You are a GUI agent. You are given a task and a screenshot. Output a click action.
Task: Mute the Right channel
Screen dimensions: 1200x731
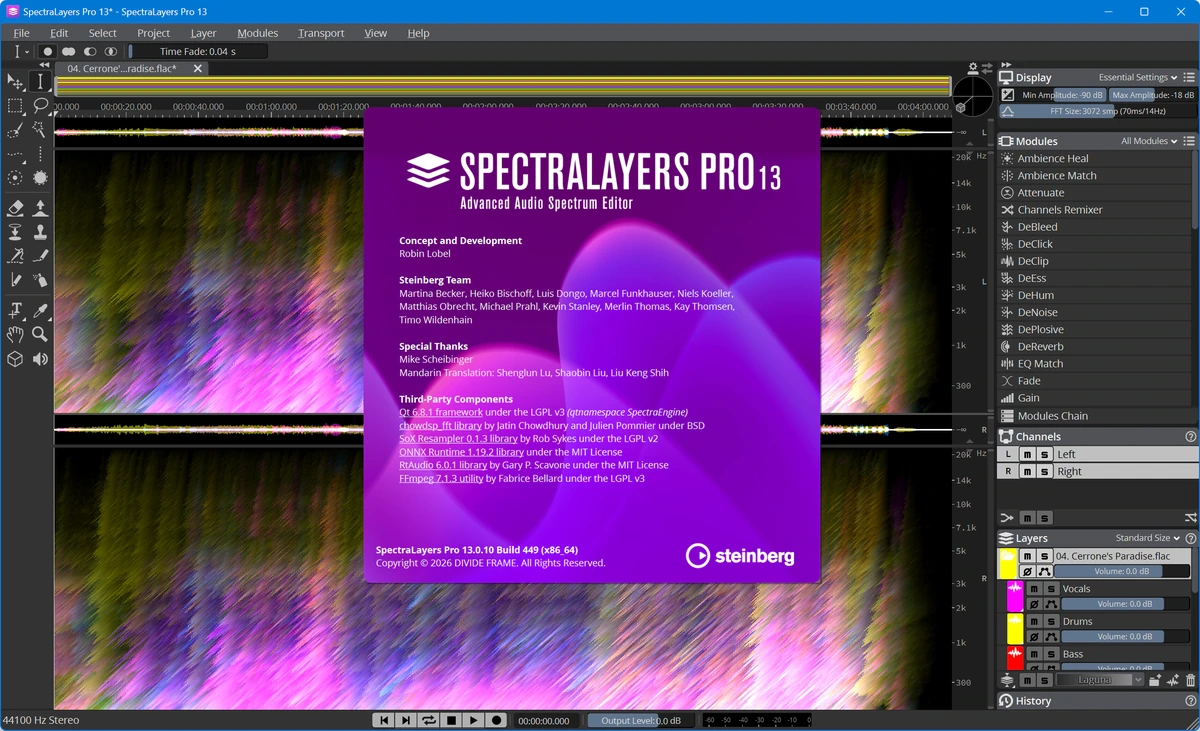pos(1027,471)
